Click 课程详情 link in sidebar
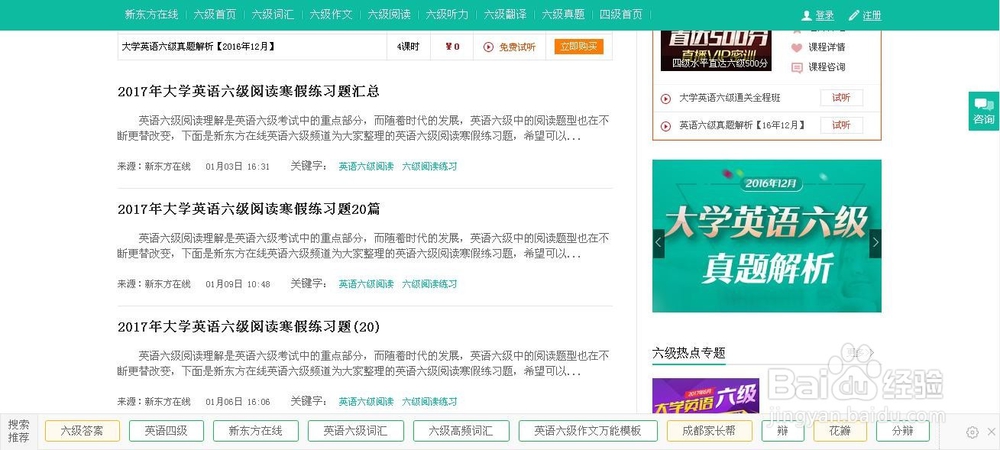Image resolution: width=1000 pixels, height=450 pixels. [827, 47]
